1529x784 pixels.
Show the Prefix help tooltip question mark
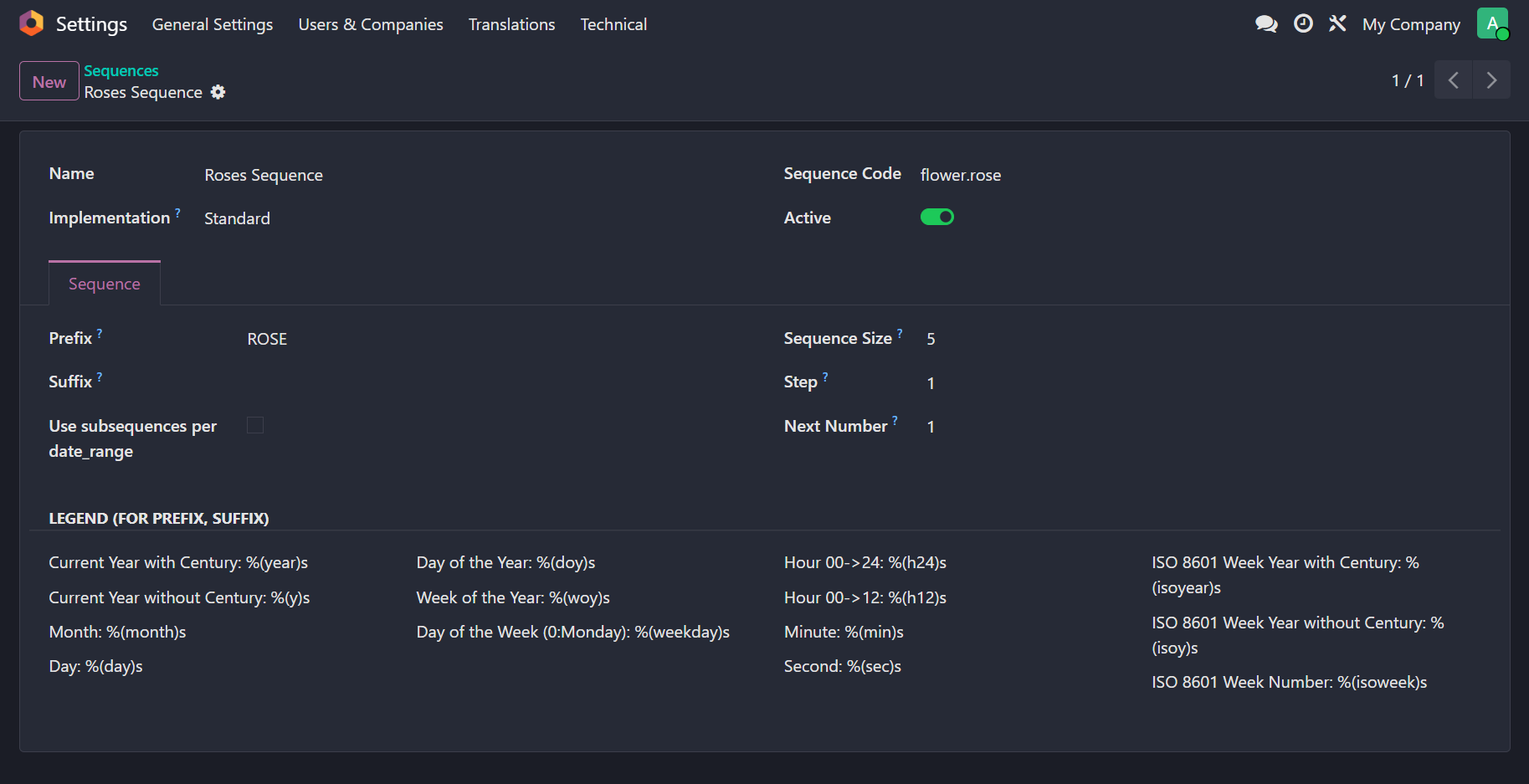click(x=100, y=334)
